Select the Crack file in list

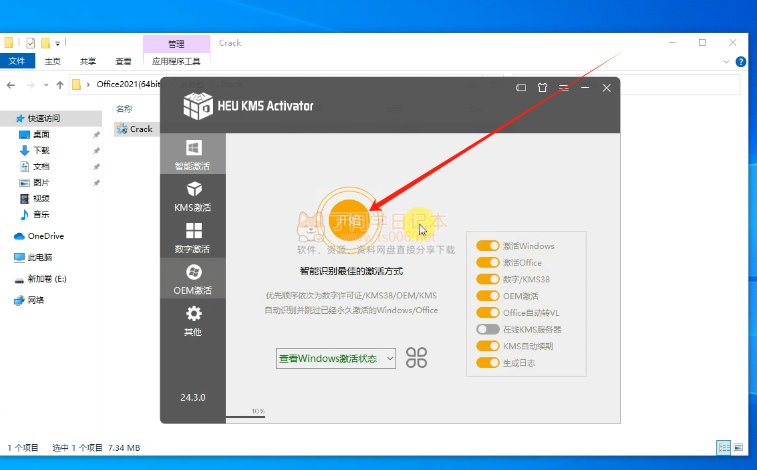(x=135, y=129)
